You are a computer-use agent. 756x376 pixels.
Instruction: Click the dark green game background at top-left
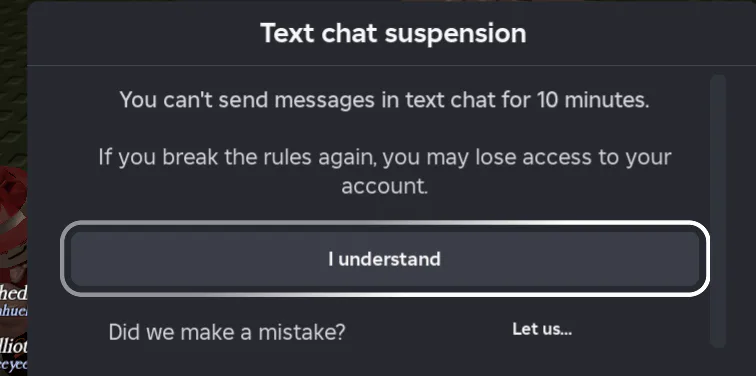(x=13, y=82)
